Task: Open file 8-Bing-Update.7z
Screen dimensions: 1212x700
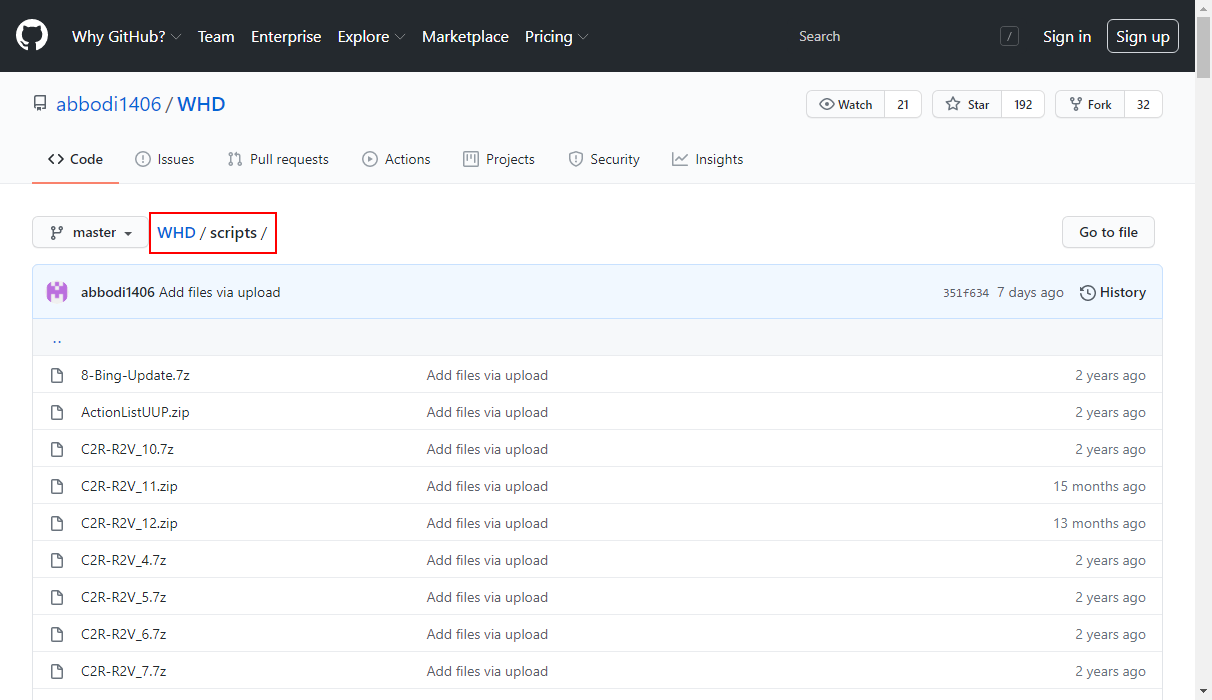Action: click(135, 375)
